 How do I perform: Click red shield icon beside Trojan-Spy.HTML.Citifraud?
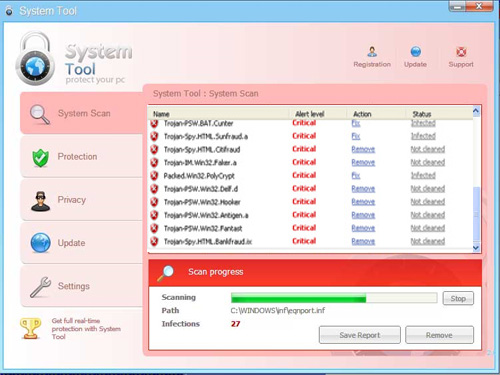(154, 149)
